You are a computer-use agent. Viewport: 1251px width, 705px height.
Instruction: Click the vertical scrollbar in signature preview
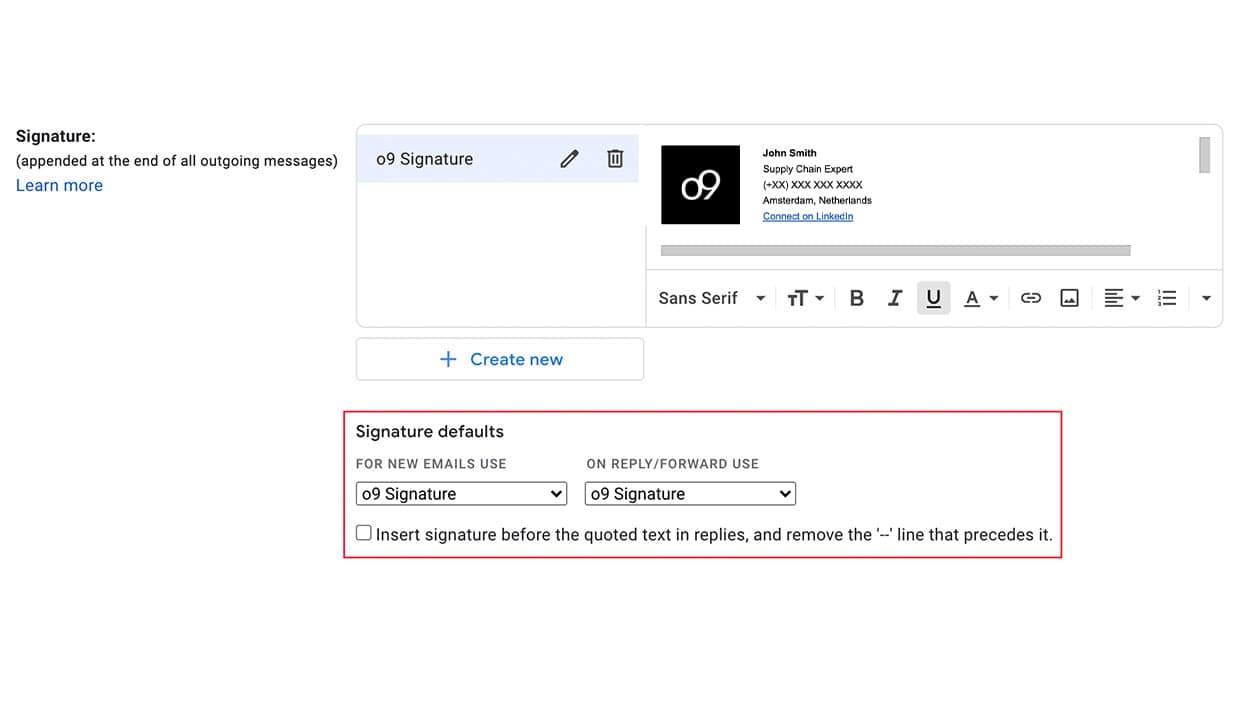pos(1204,155)
